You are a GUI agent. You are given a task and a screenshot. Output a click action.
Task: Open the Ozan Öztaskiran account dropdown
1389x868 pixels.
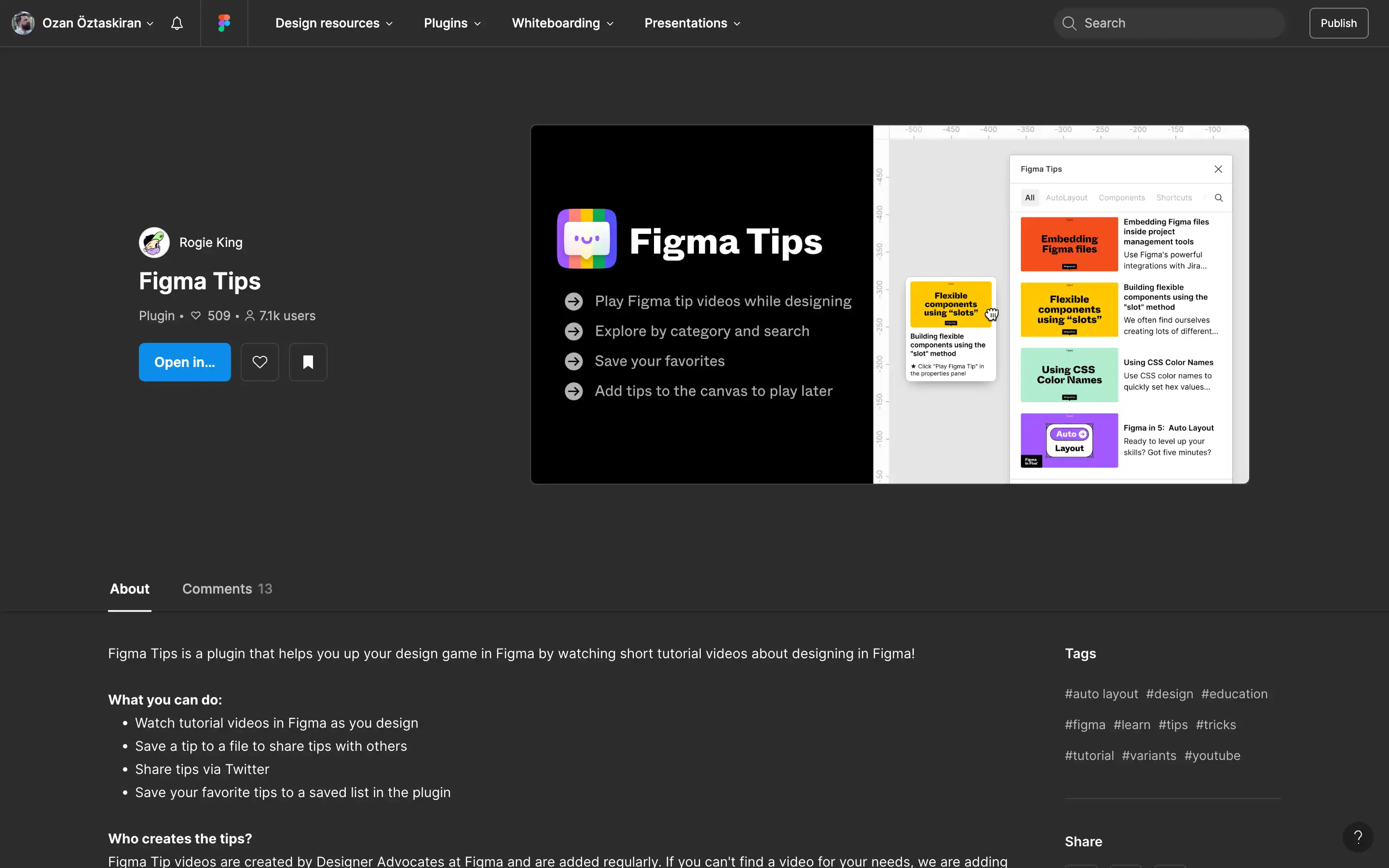pos(98,23)
